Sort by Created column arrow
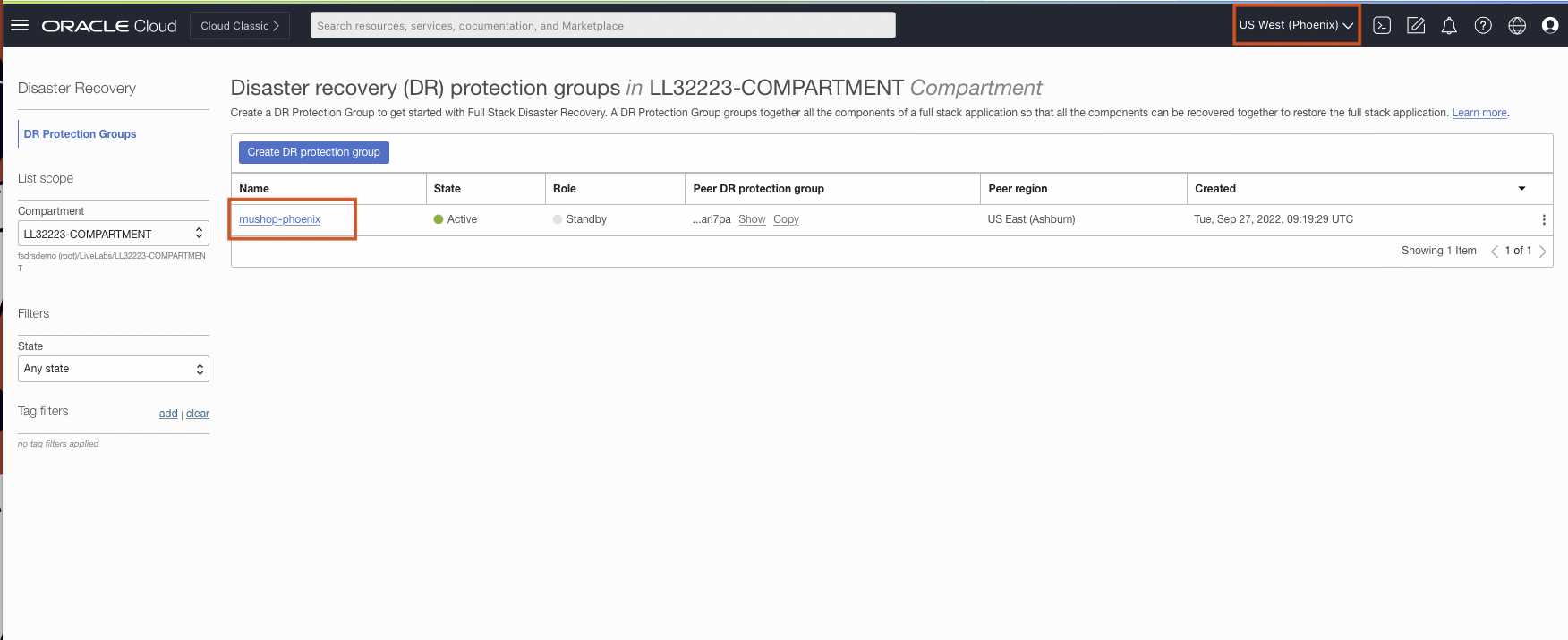This screenshot has width=1568, height=640. (1521, 189)
